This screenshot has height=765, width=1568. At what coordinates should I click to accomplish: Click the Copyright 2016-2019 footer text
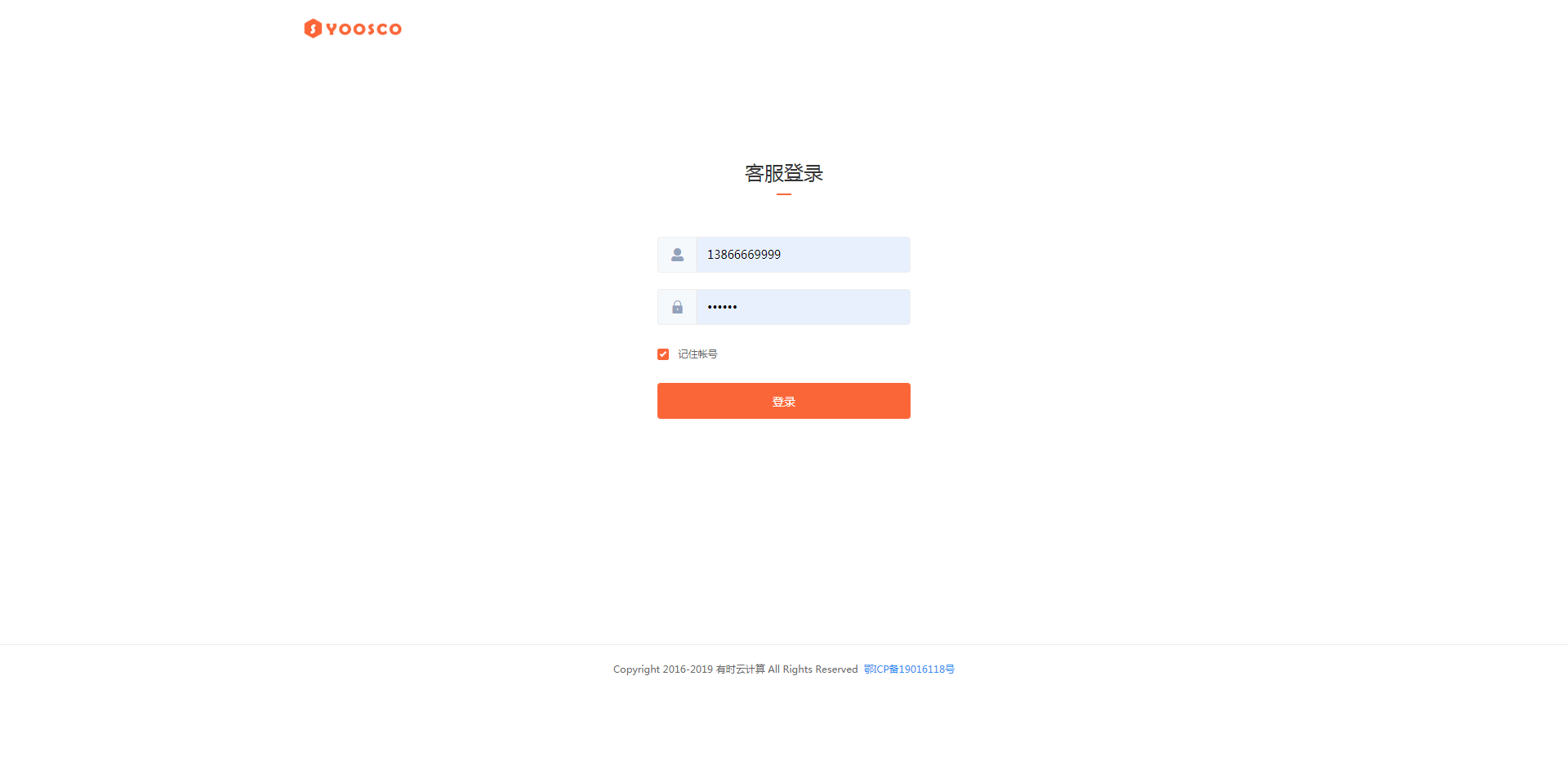(663, 669)
